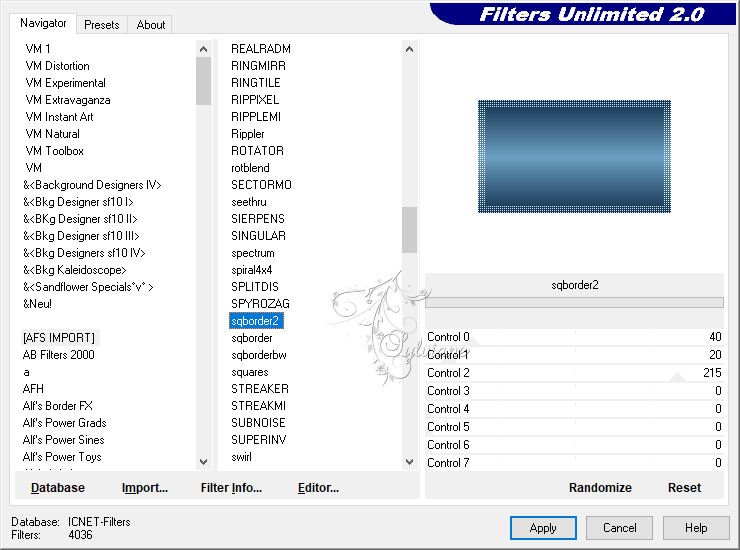The height and width of the screenshot is (550, 740).
Task: Click filter list scroll-up arrow
Action: 410,49
